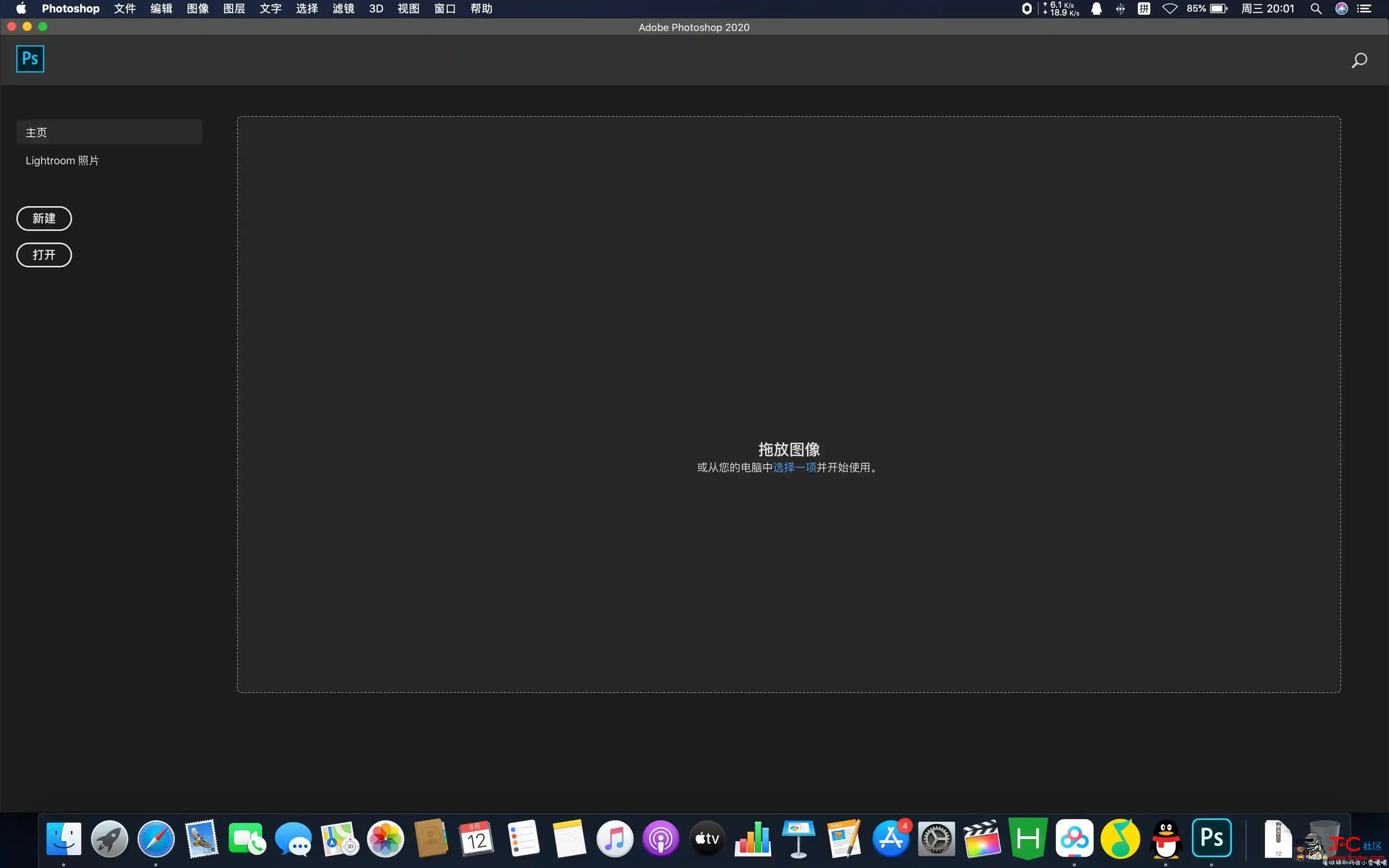The width and height of the screenshot is (1389, 868).
Task: Open Calendar app from dock
Action: (x=476, y=838)
